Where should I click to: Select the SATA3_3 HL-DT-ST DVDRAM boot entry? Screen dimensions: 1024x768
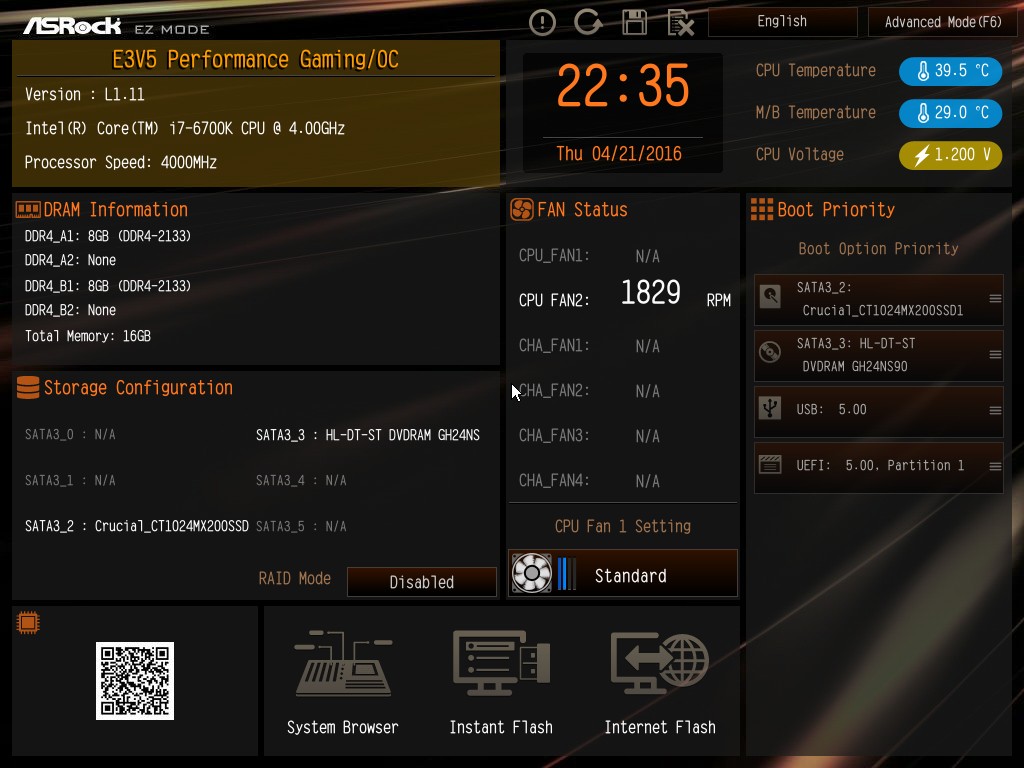click(x=878, y=355)
